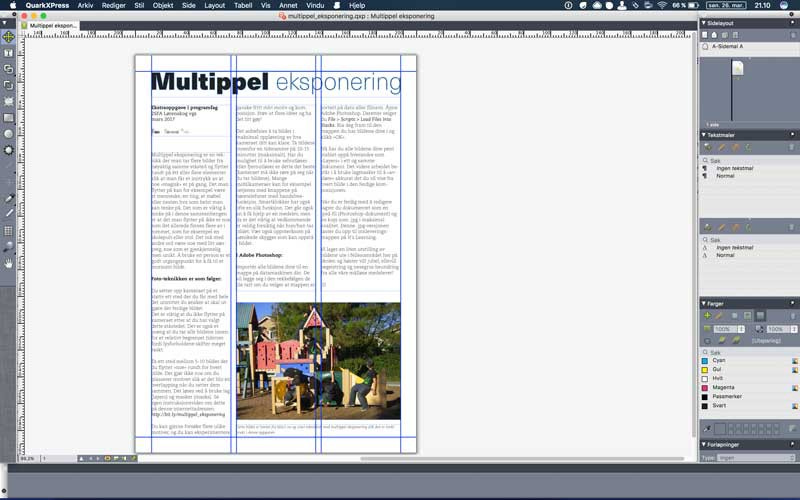Select the Gul color swatch
800x500 pixels.
[x=705, y=369]
